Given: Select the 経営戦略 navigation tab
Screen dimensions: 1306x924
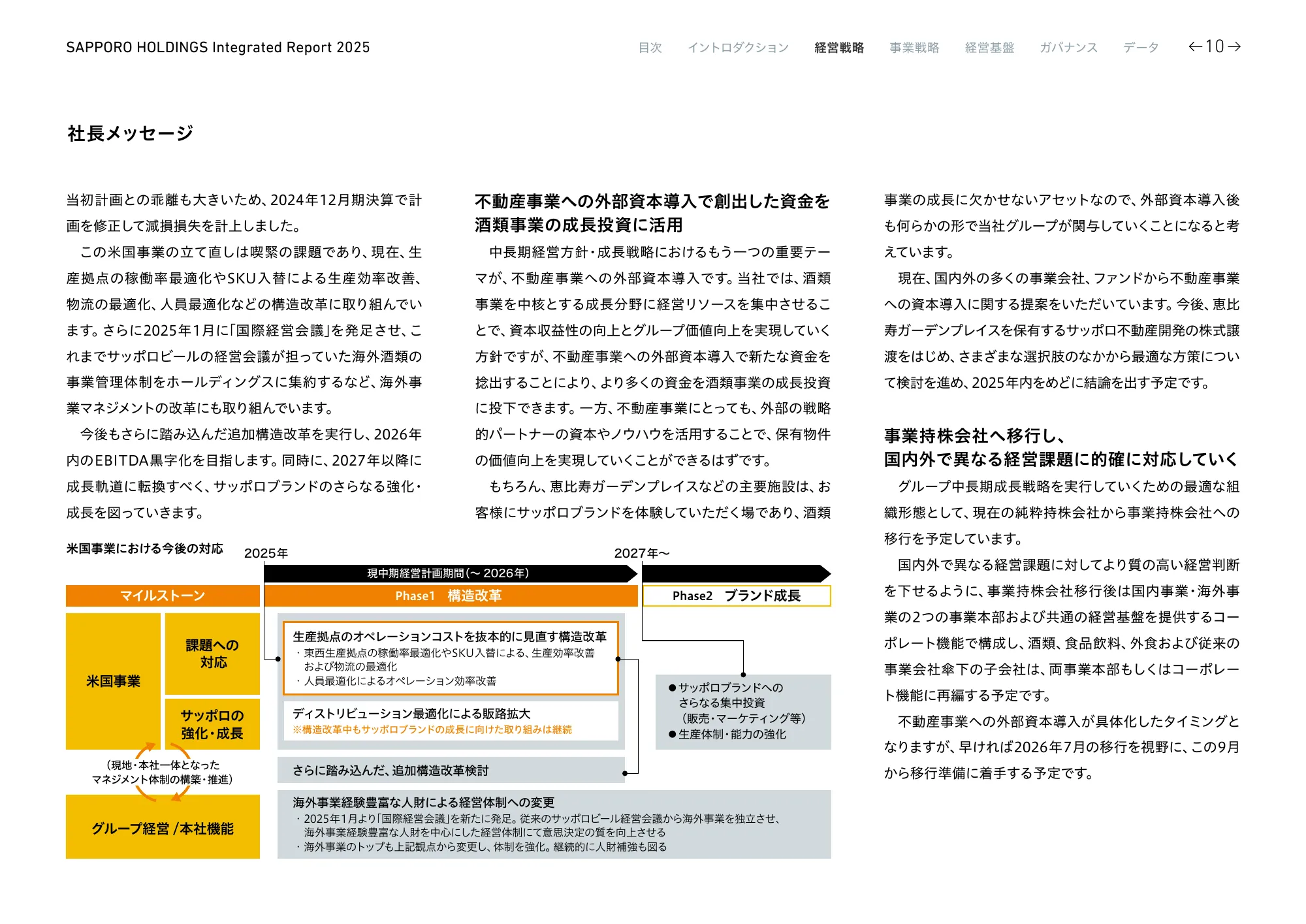Looking at the screenshot, I should click(x=839, y=48).
